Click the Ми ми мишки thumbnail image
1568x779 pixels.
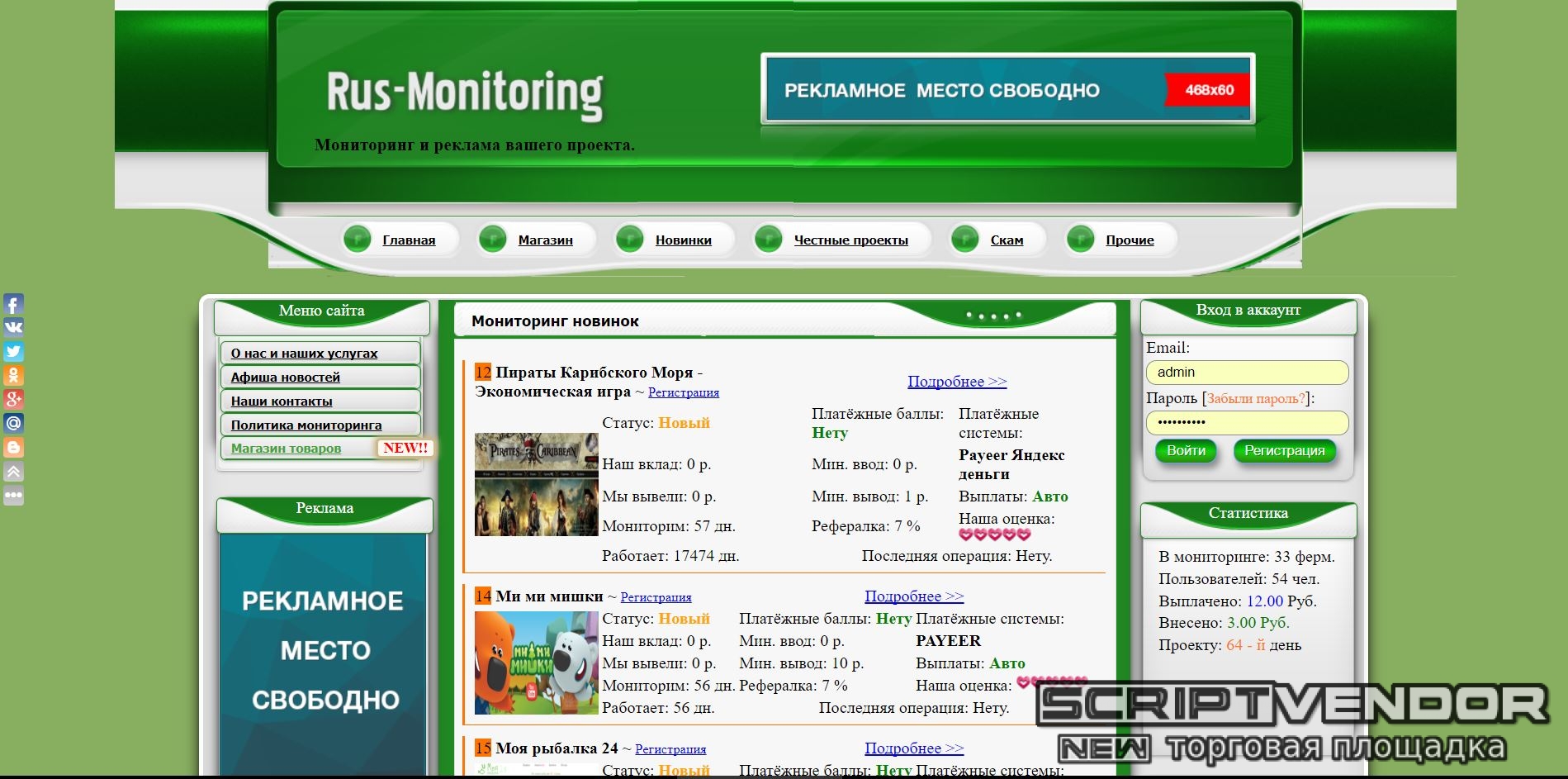(536, 663)
